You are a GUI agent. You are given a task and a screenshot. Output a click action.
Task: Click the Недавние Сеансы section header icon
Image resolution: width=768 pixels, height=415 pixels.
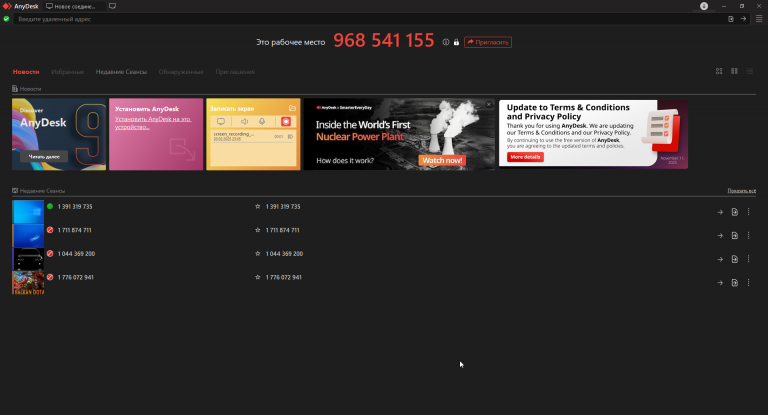tap(15, 191)
